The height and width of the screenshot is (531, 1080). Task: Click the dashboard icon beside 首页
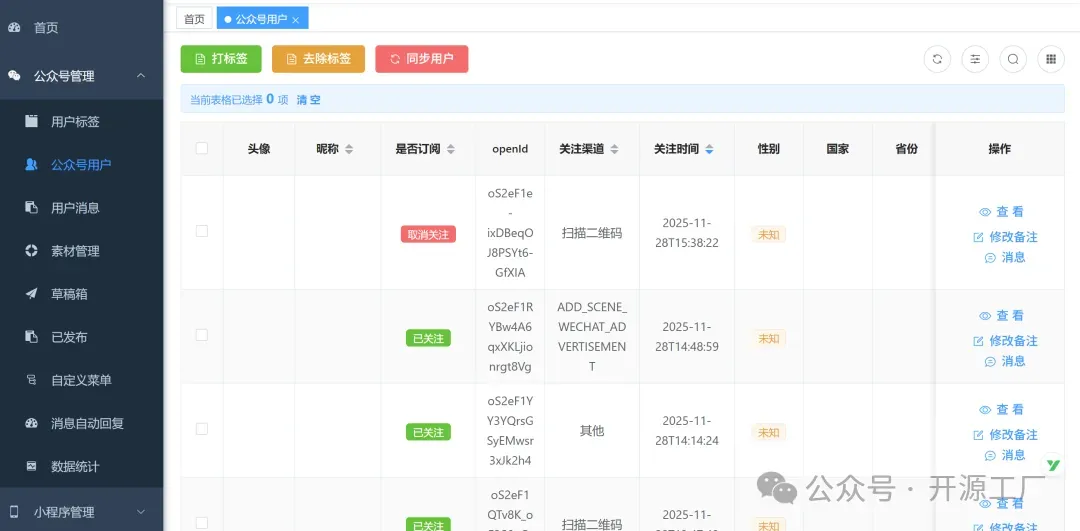[14, 28]
